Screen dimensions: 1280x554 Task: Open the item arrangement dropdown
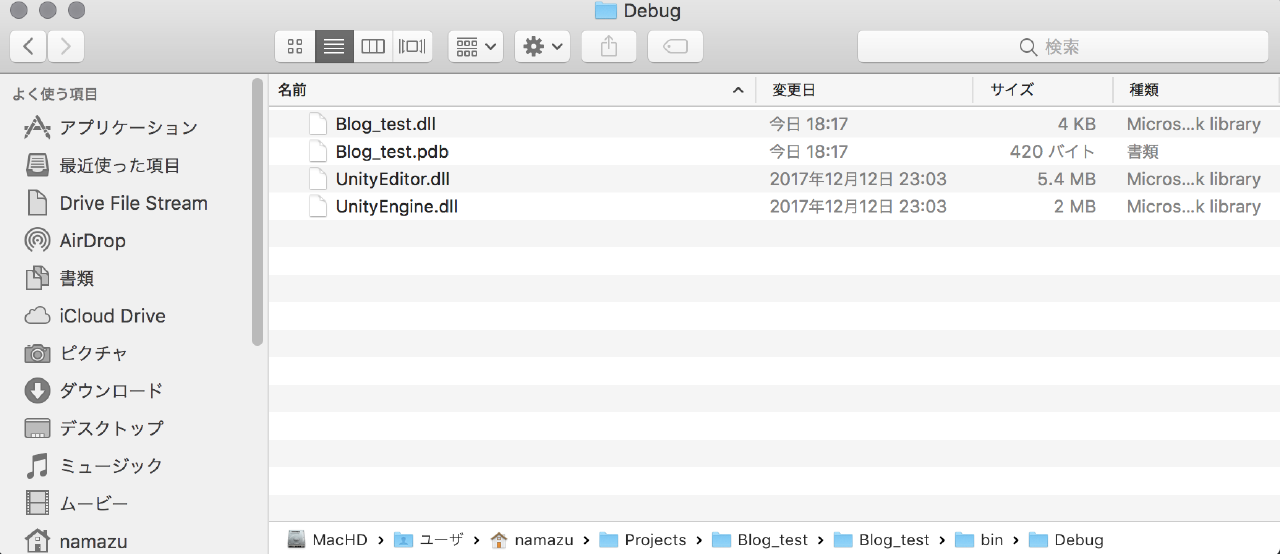(475, 46)
